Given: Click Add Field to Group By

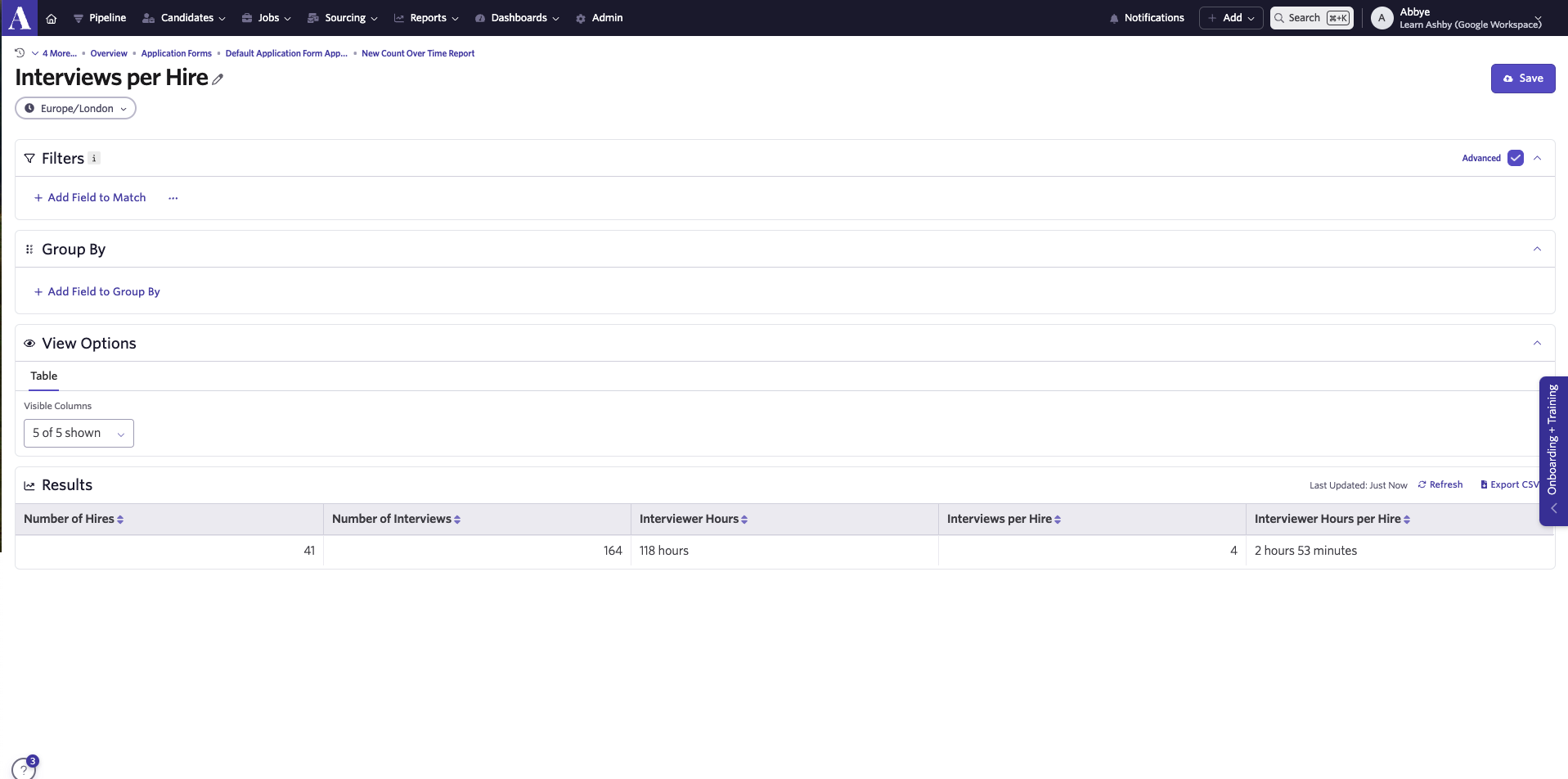Looking at the screenshot, I should click(x=97, y=292).
